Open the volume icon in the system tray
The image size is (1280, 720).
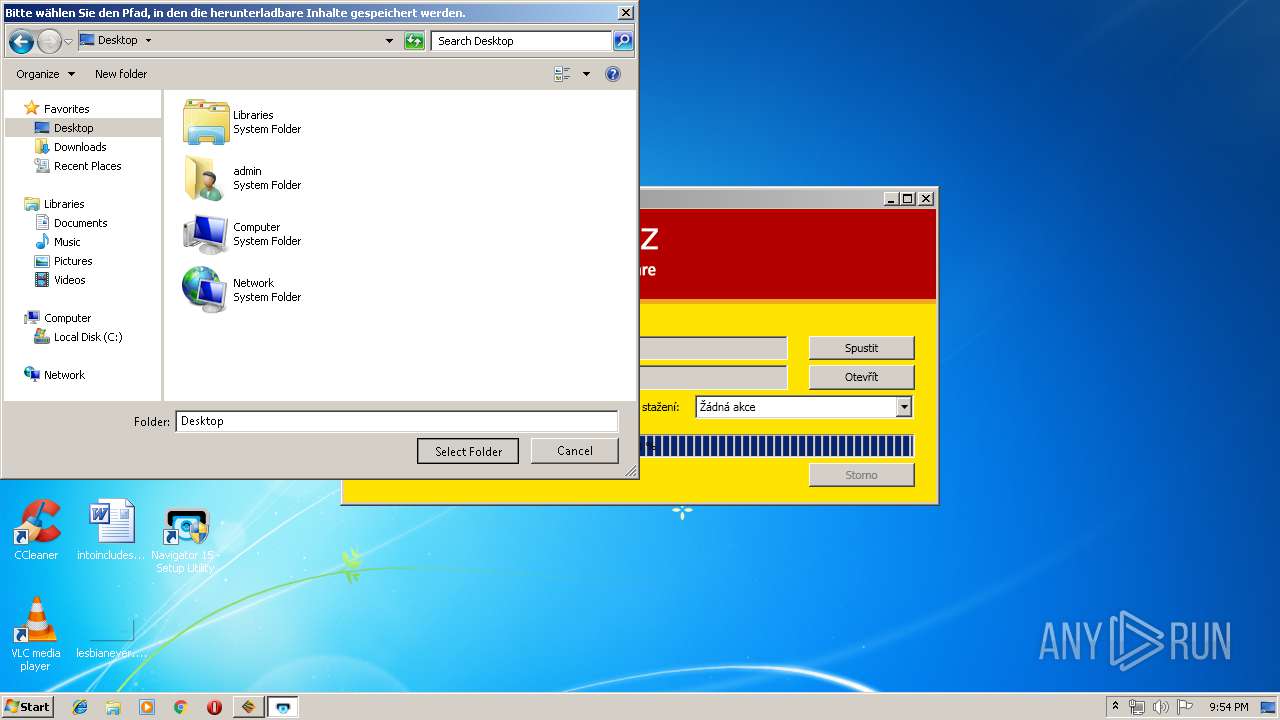click(1161, 707)
